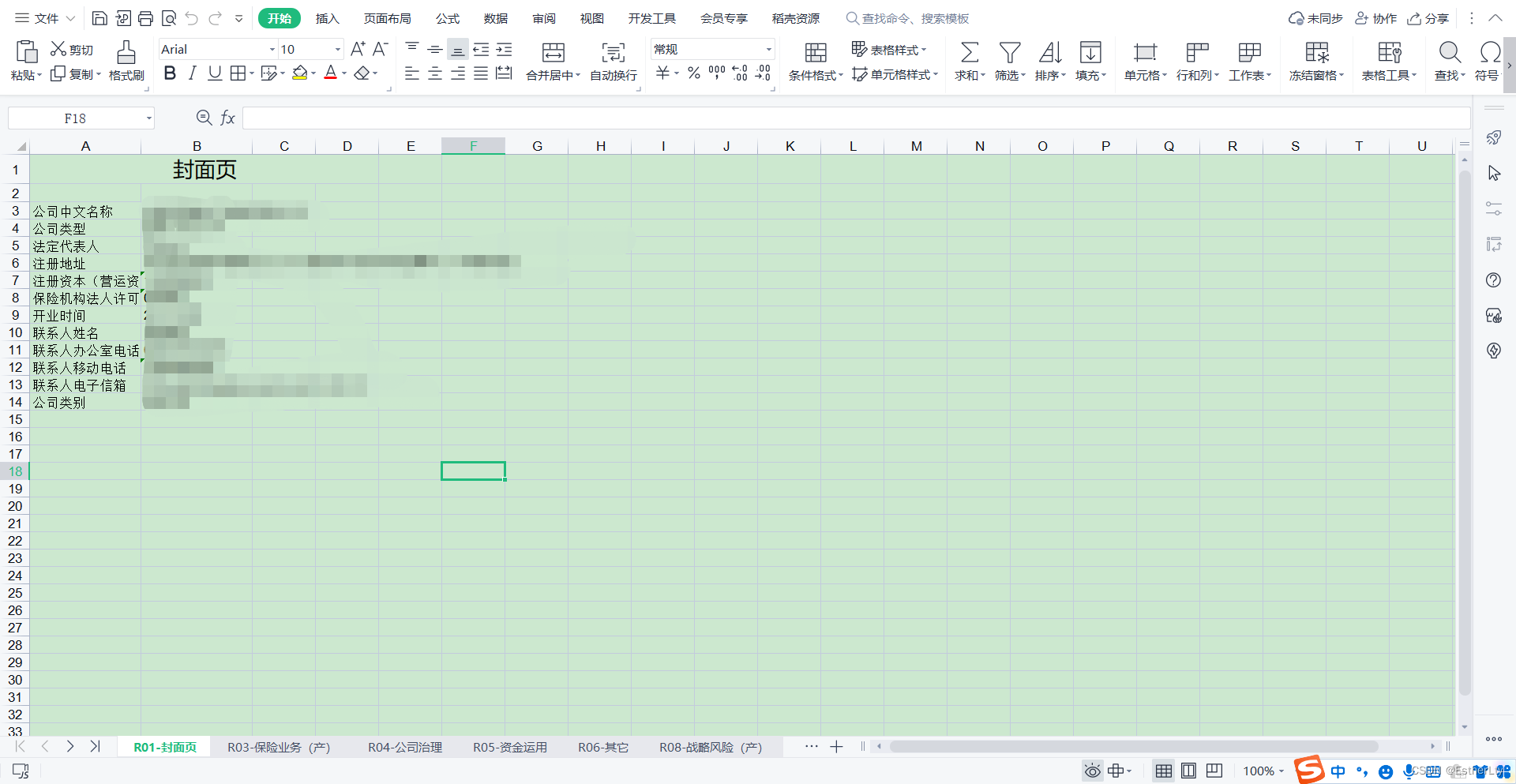
Task: Click the Save file icon
Action: (x=99, y=18)
